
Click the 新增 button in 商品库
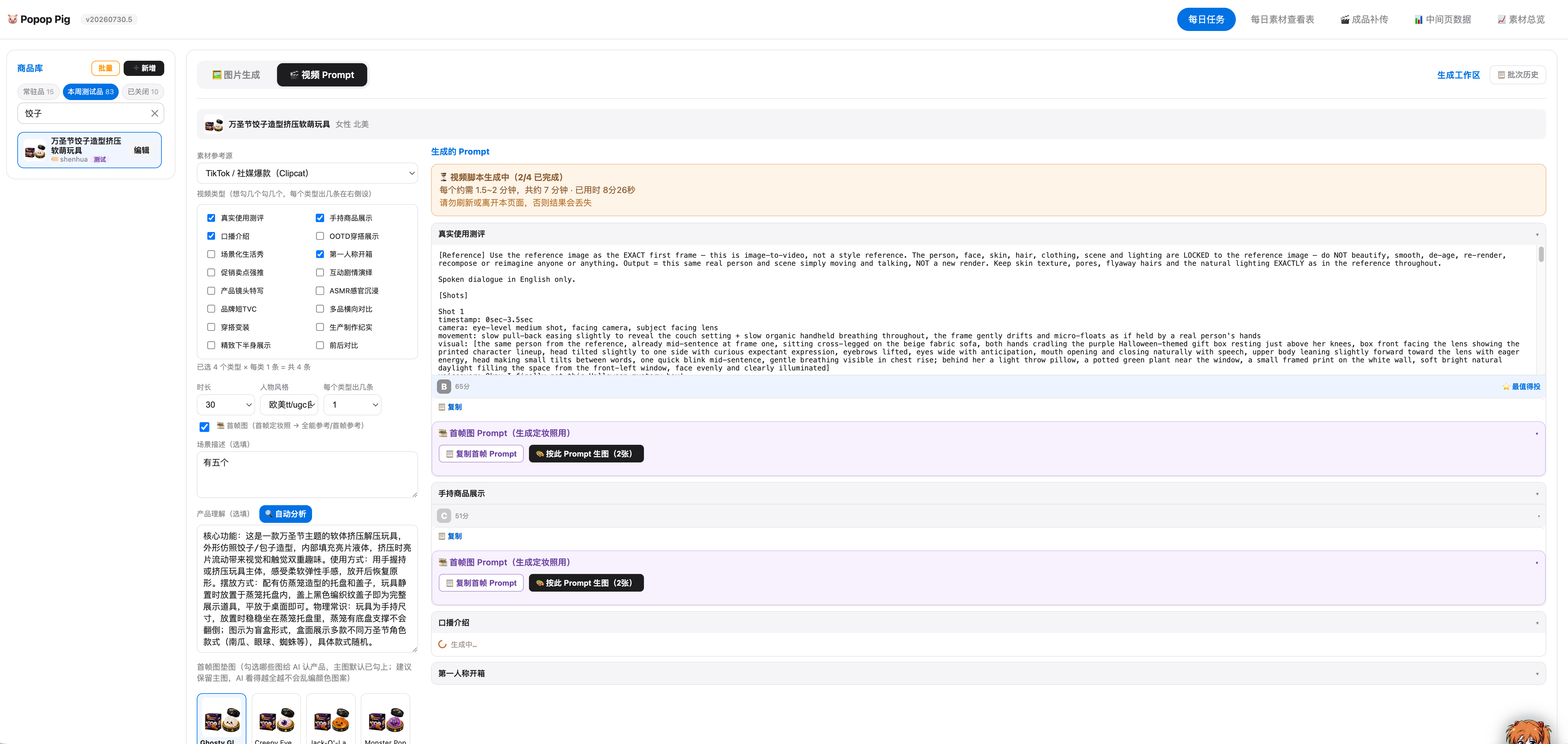[x=144, y=68]
